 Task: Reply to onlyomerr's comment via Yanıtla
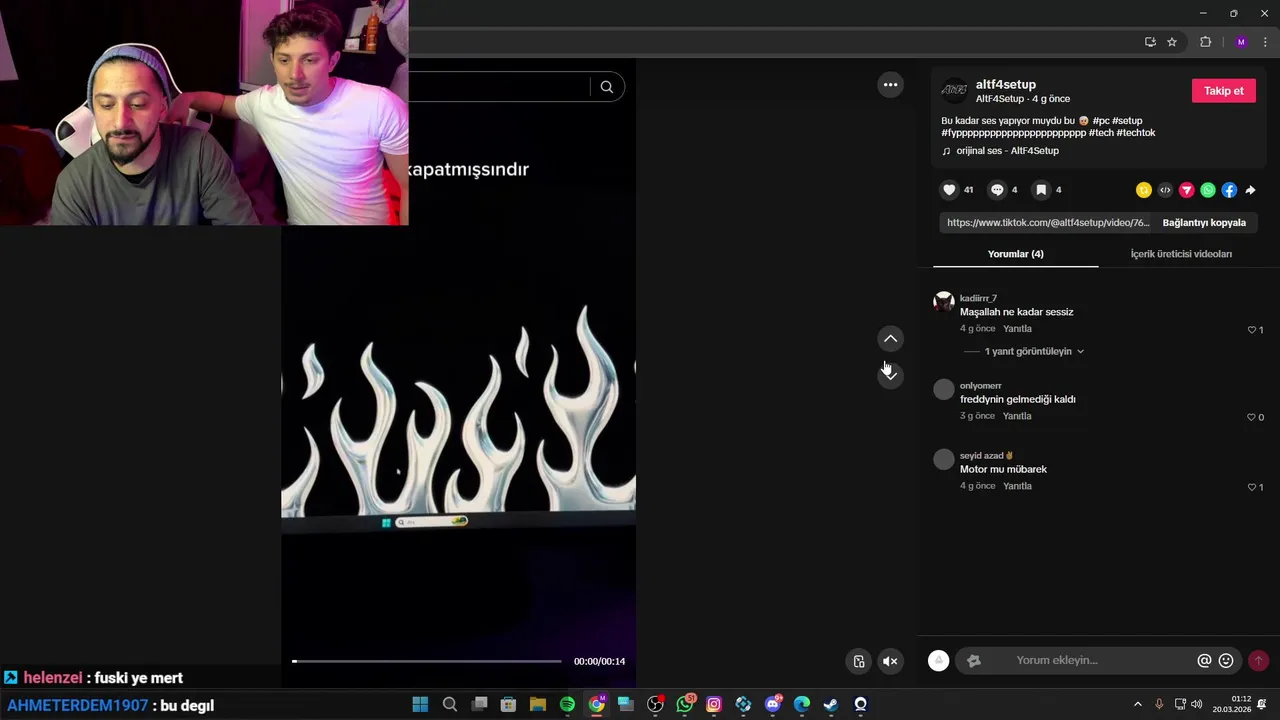1017,416
